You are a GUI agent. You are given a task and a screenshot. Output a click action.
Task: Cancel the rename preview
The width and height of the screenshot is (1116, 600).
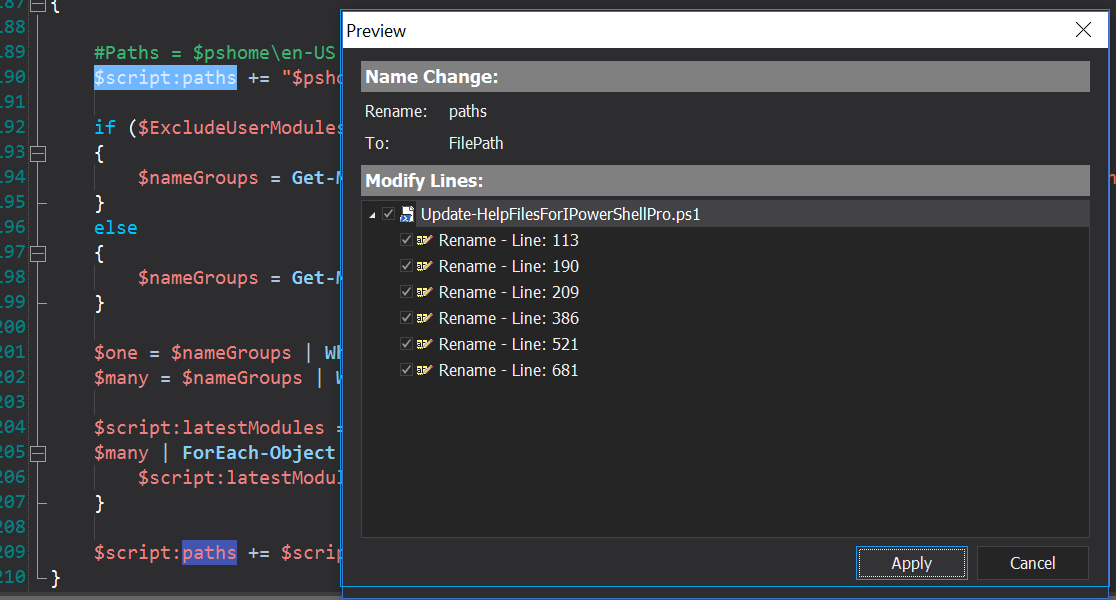(1033, 563)
